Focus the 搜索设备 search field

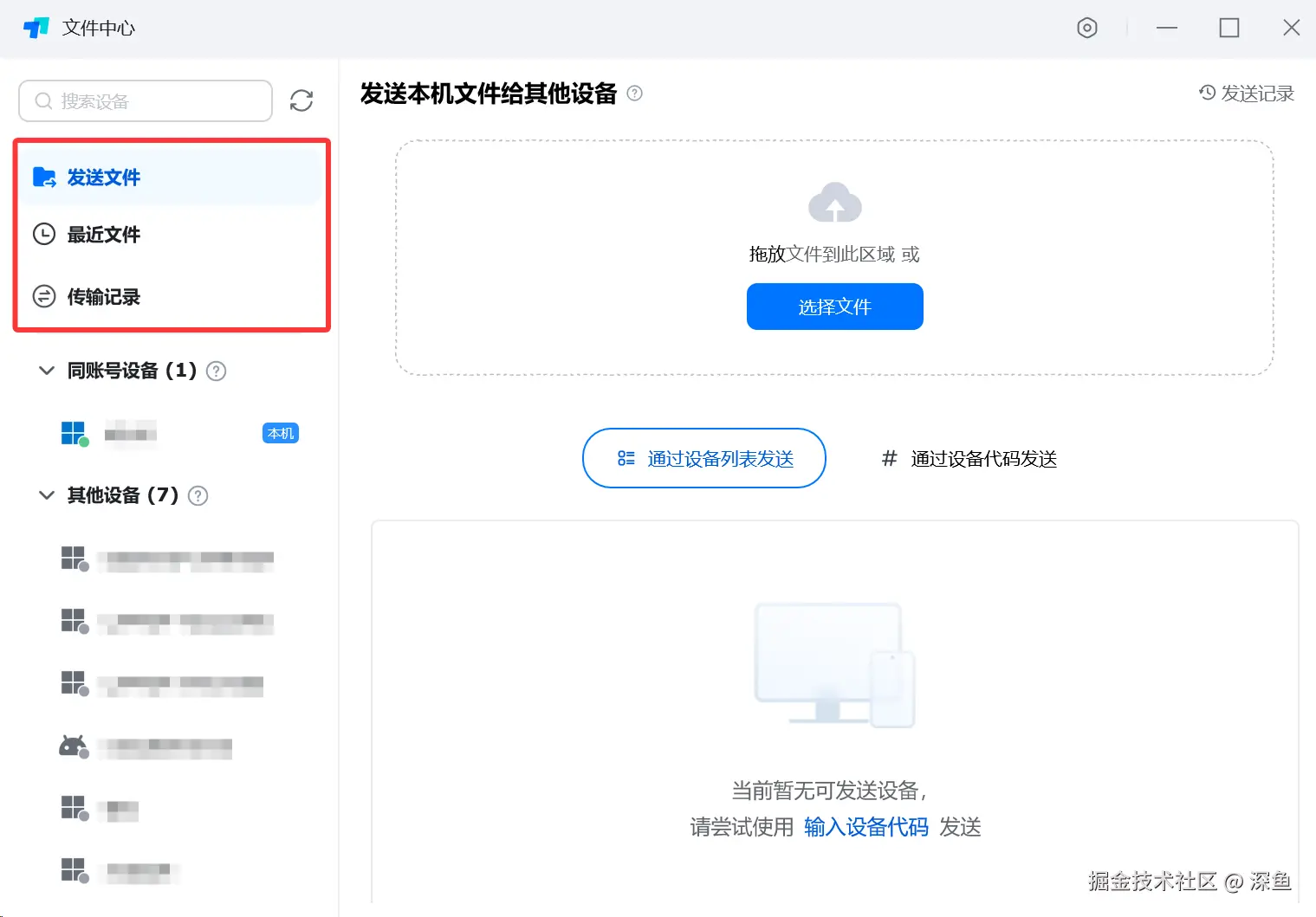(x=146, y=101)
